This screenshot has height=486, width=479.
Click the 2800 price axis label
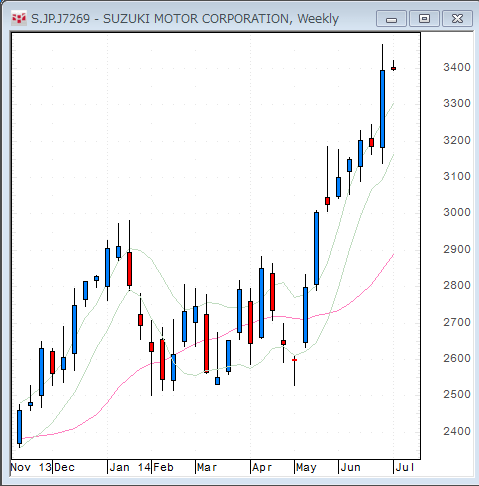point(457,285)
